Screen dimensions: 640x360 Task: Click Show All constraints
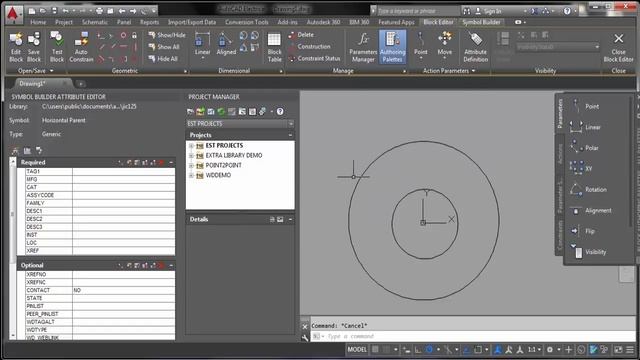coord(164,47)
